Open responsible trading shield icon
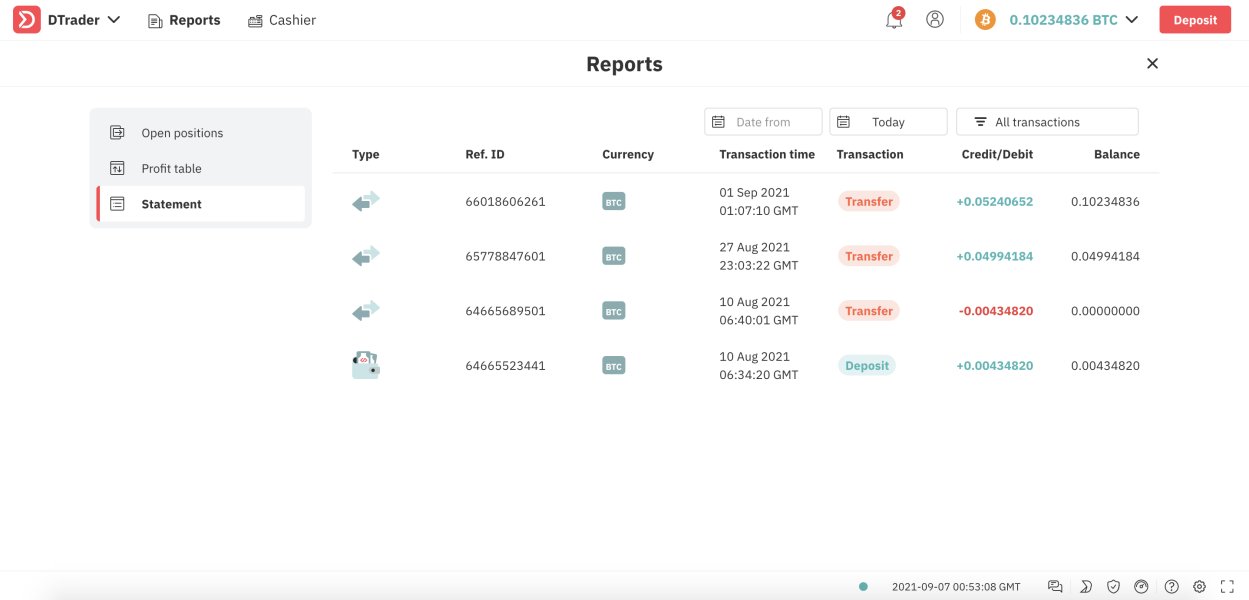1249x600 pixels. tap(1114, 587)
